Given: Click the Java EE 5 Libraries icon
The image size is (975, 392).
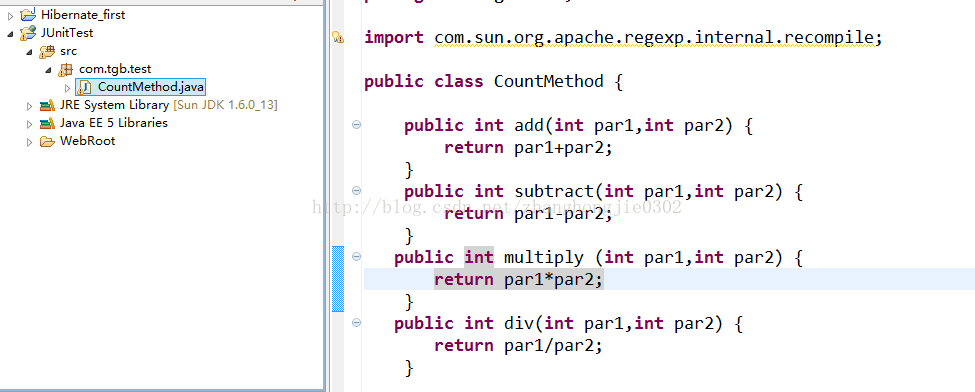Looking at the screenshot, I should (47, 123).
